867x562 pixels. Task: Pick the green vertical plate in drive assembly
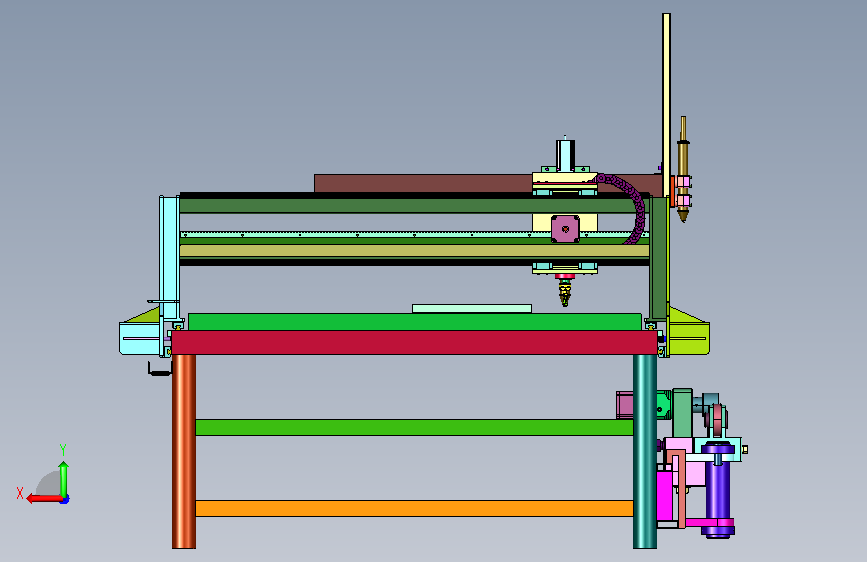pyautogui.click(x=682, y=413)
